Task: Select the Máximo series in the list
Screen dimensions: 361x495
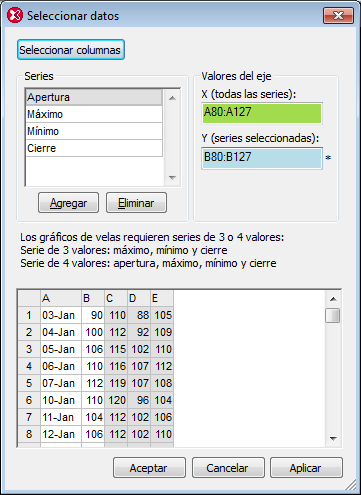Action: tap(94, 114)
